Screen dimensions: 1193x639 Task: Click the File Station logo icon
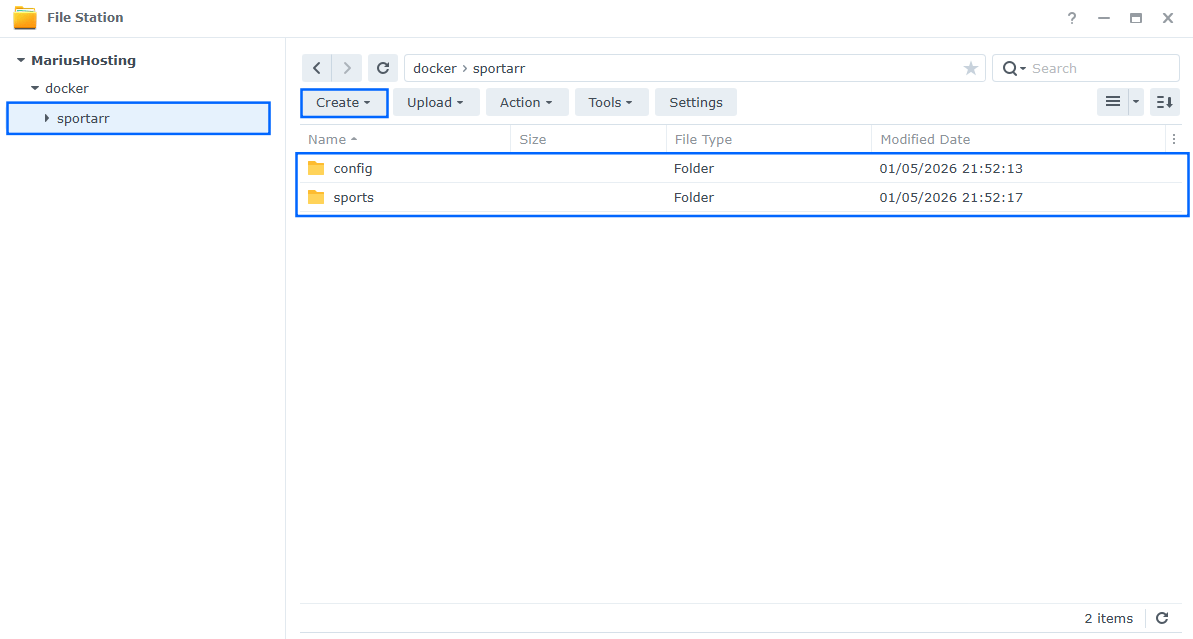pos(25,17)
